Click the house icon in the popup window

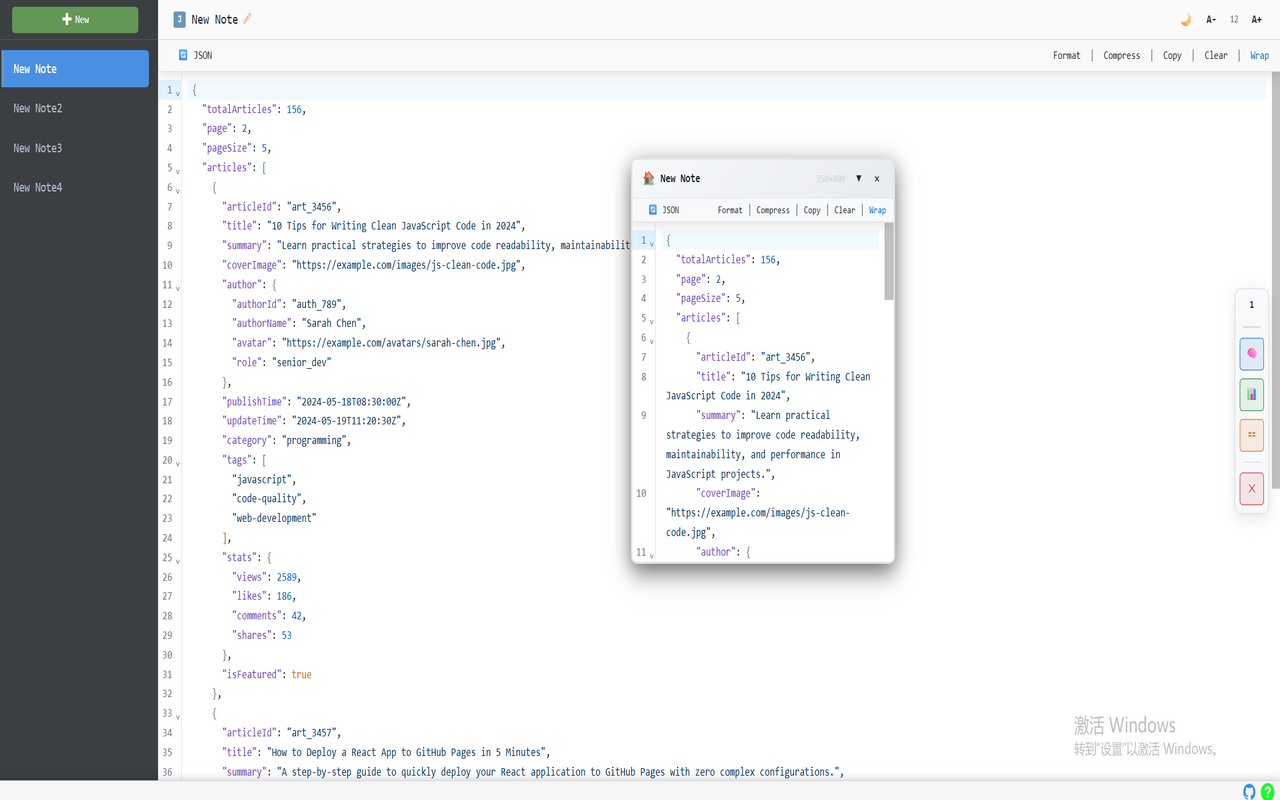coord(648,178)
